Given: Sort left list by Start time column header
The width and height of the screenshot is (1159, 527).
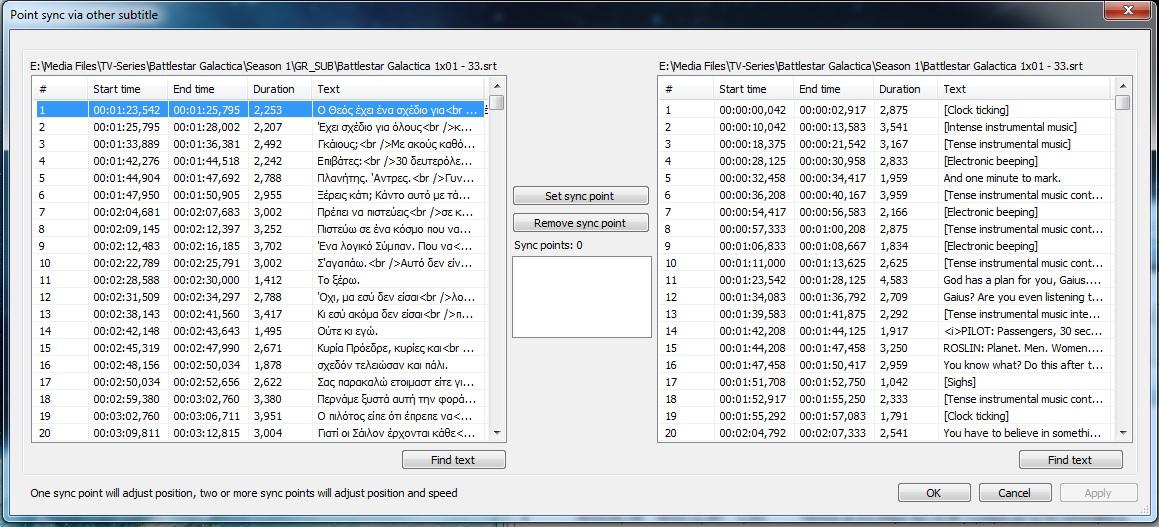Looking at the screenshot, I should click(x=128, y=89).
